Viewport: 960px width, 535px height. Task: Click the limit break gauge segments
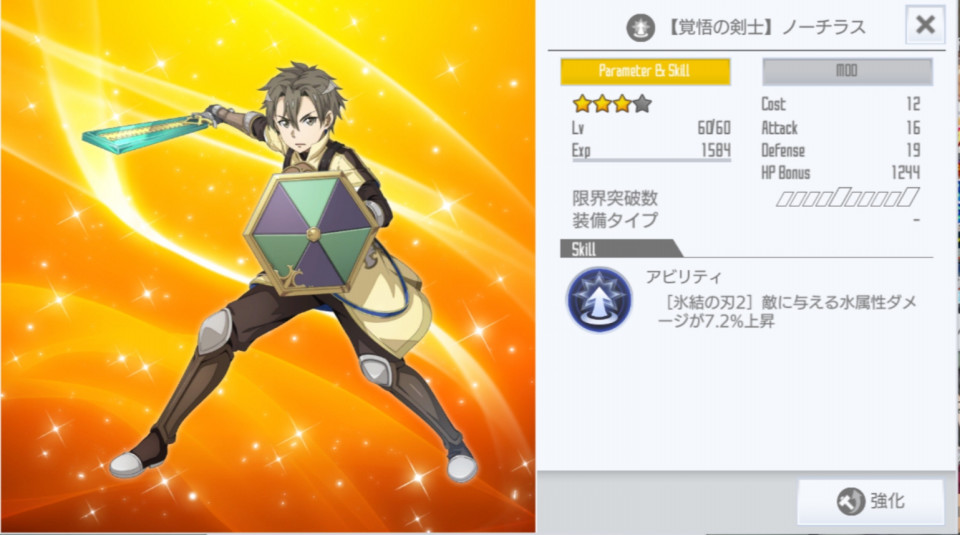pos(848,198)
